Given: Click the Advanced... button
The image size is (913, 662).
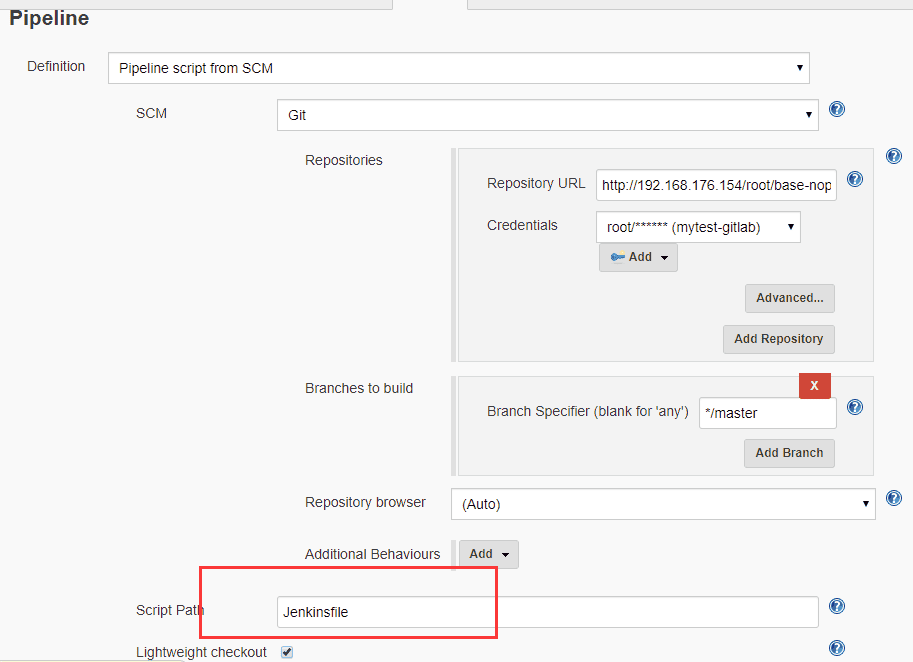Looking at the screenshot, I should coord(789,298).
